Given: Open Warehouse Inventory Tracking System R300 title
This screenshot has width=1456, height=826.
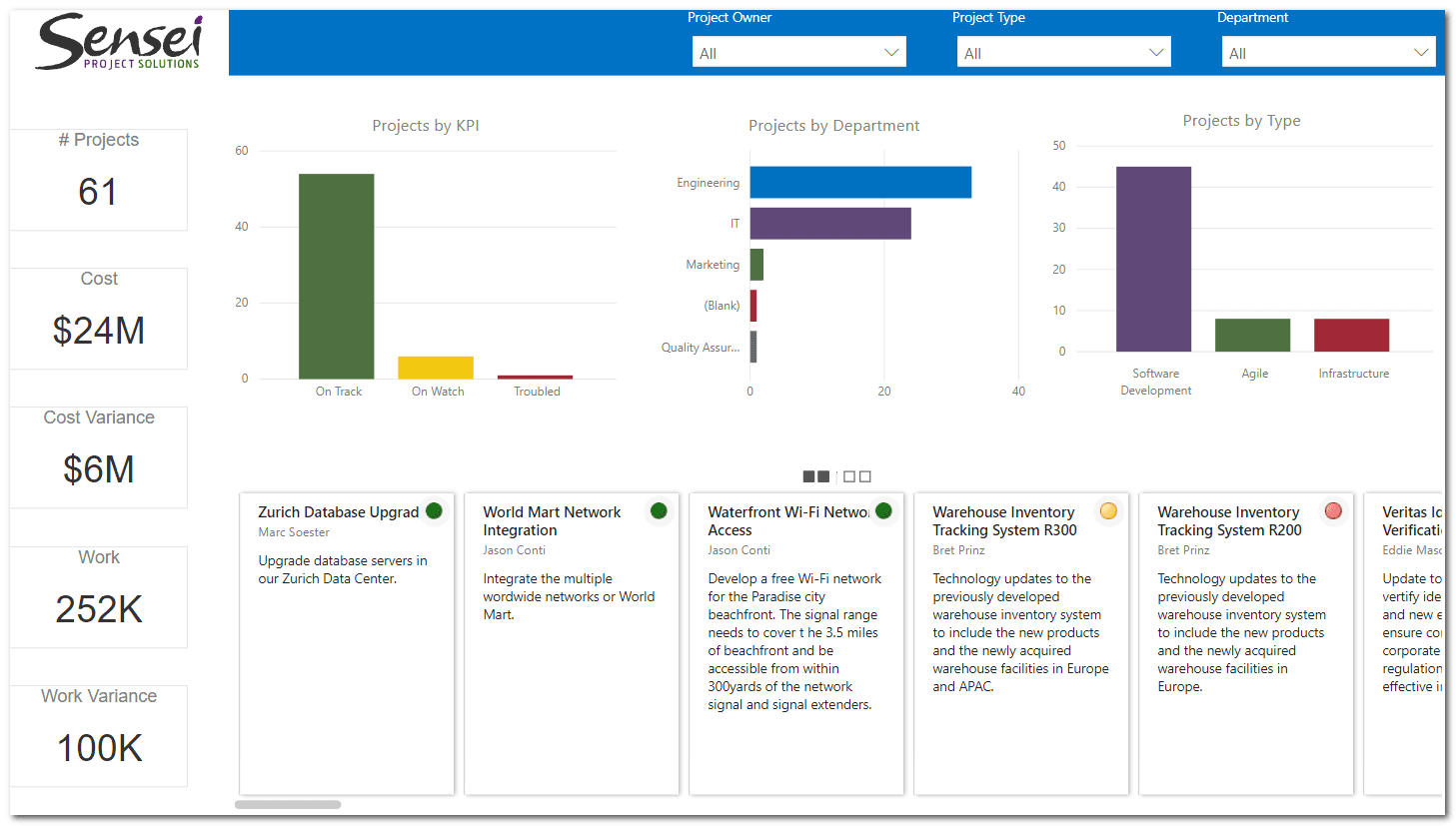Looking at the screenshot, I should coord(1004,521).
